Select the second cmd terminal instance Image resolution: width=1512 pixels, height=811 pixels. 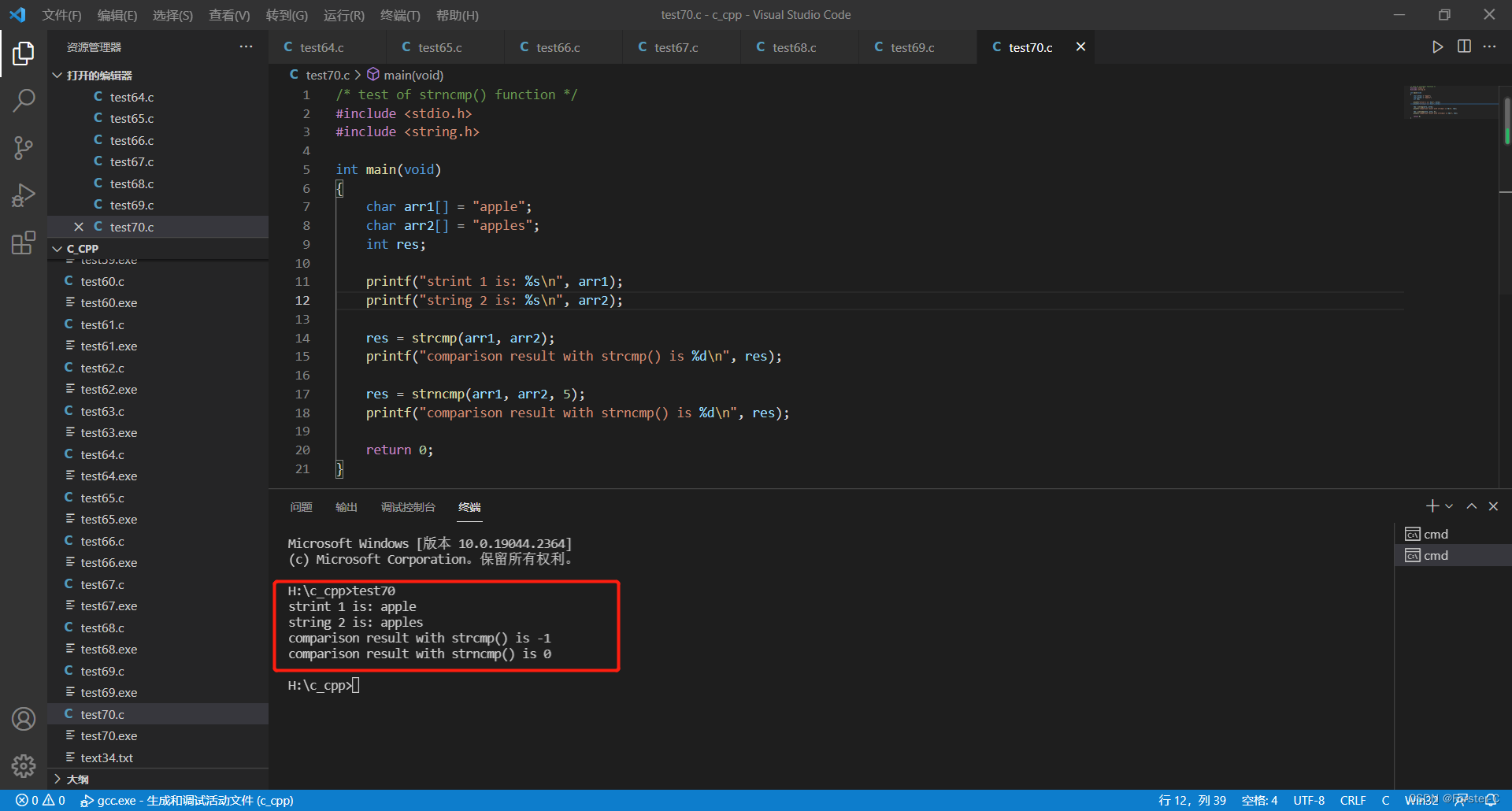[x=1453, y=555]
